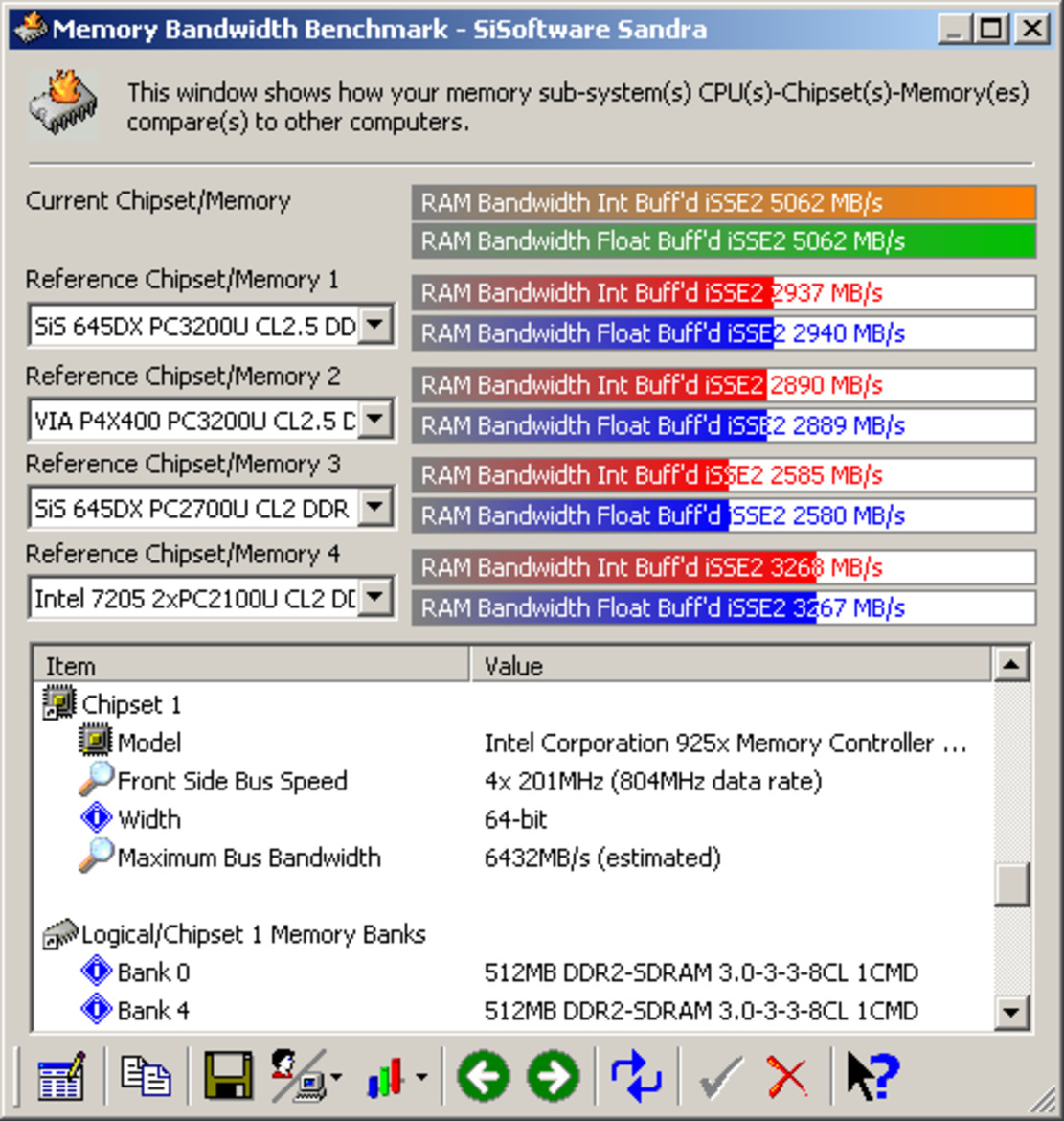Click the blue Float 2889 MB/s bar
The image size is (1064, 1121).
click(x=723, y=425)
